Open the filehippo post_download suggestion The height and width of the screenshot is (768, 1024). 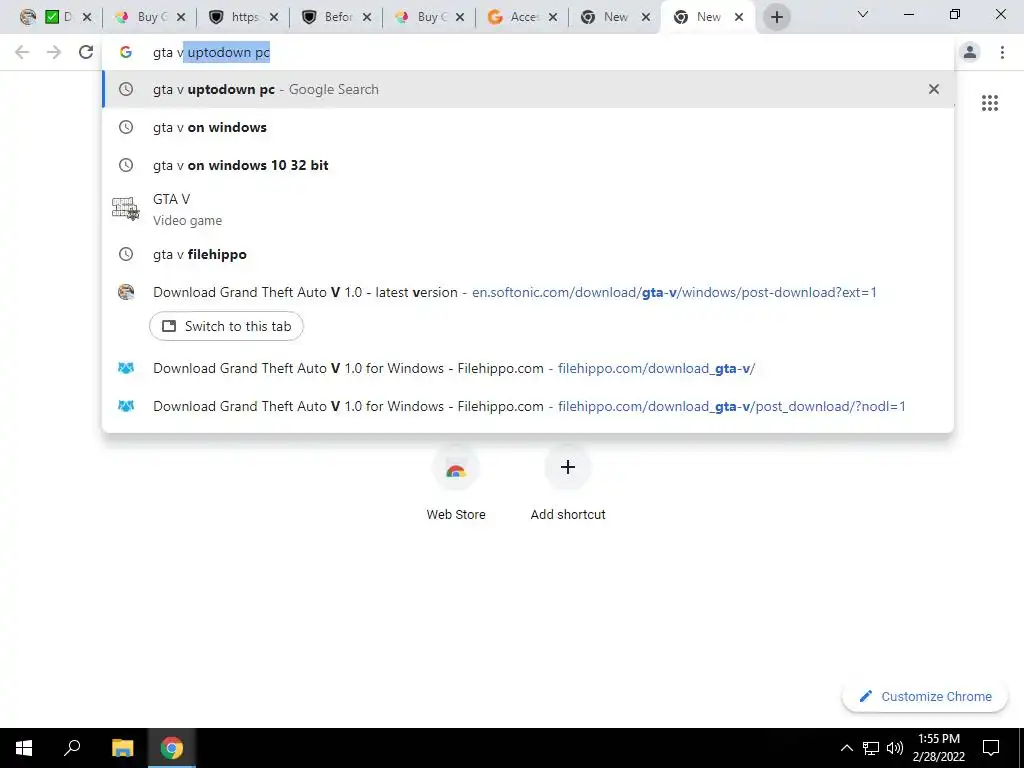528,406
